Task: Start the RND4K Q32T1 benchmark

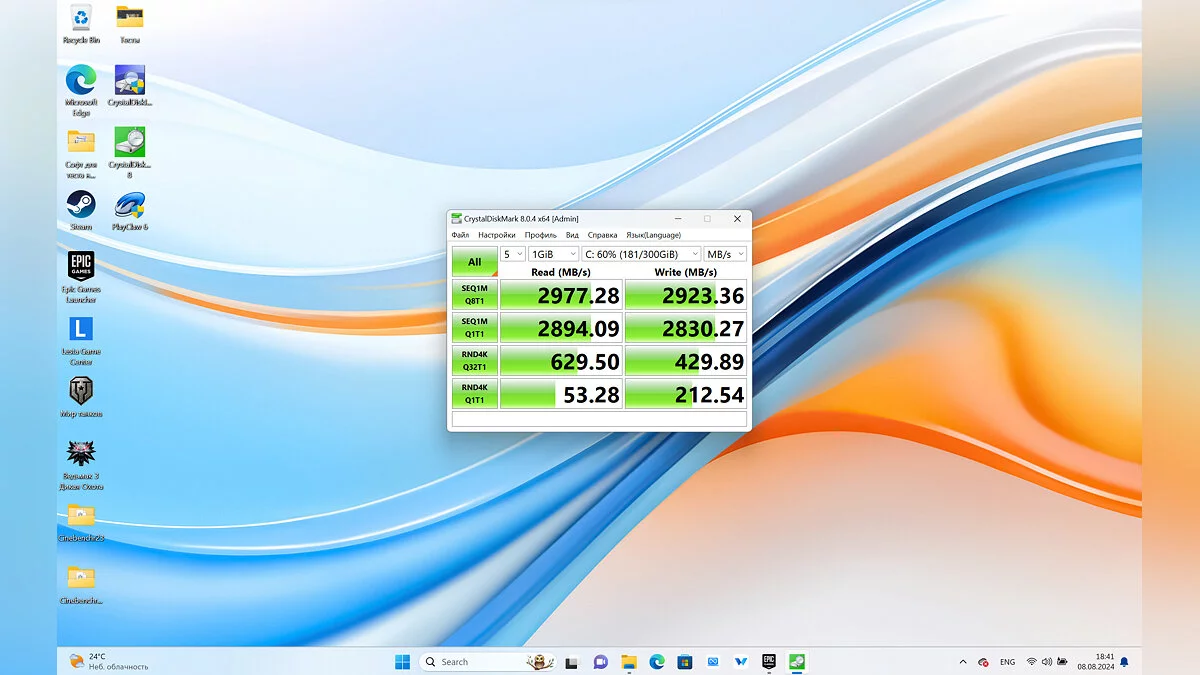Action: (x=474, y=360)
